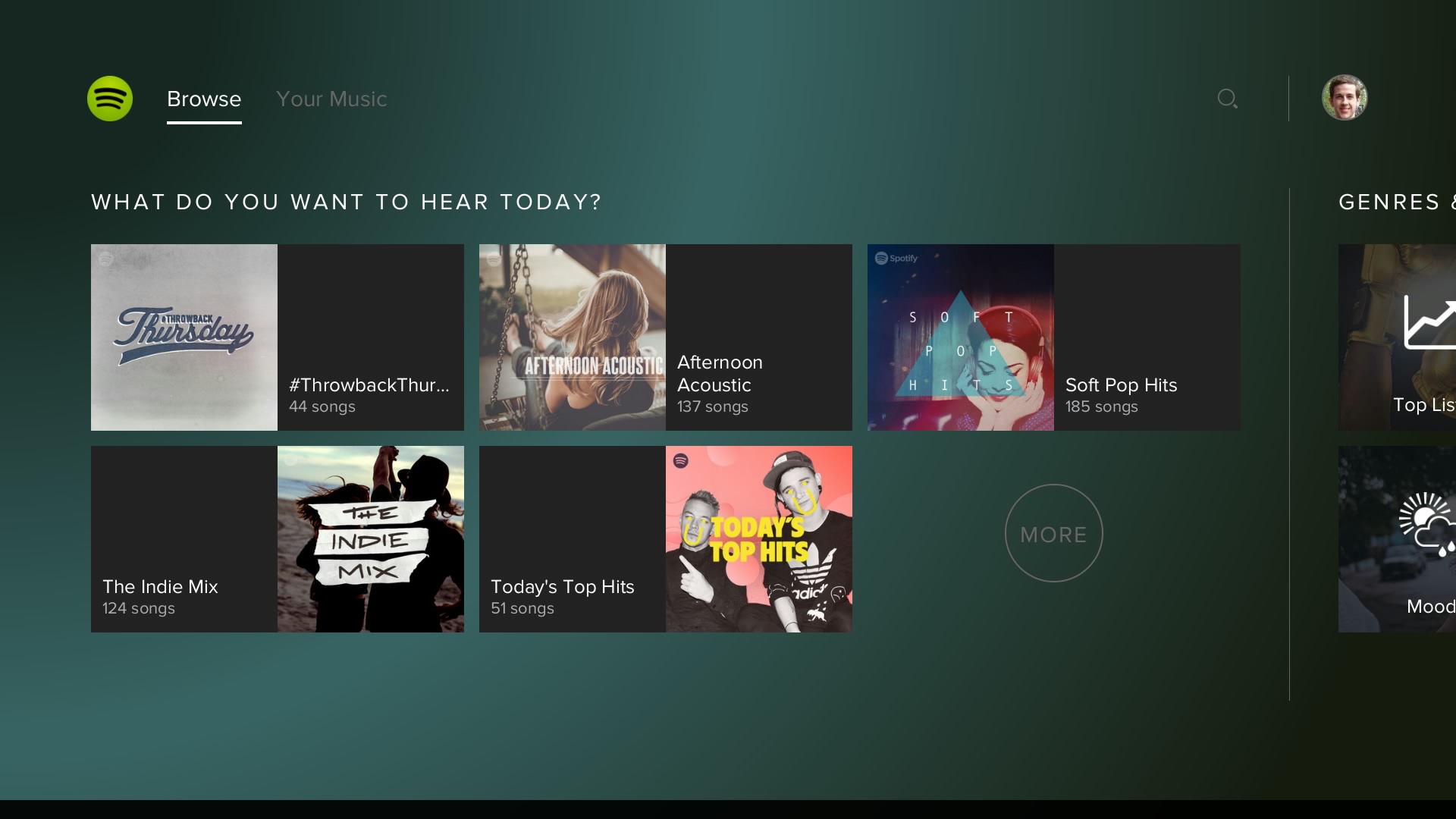Switch to the Browse tab
The width and height of the screenshot is (1456, 819).
[x=203, y=99]
